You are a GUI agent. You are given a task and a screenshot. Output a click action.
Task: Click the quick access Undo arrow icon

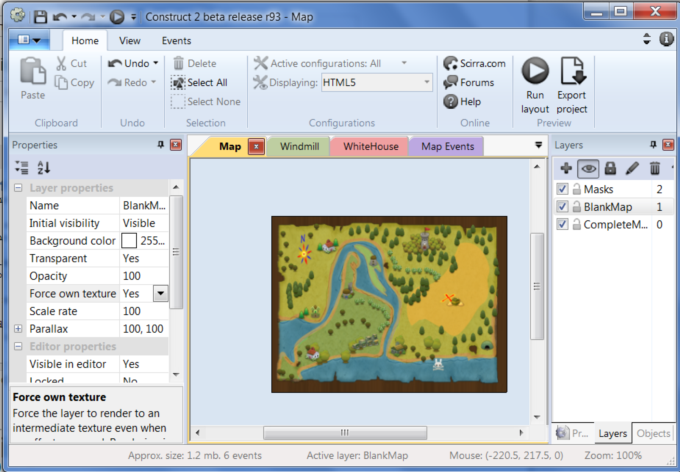[60, 17]
